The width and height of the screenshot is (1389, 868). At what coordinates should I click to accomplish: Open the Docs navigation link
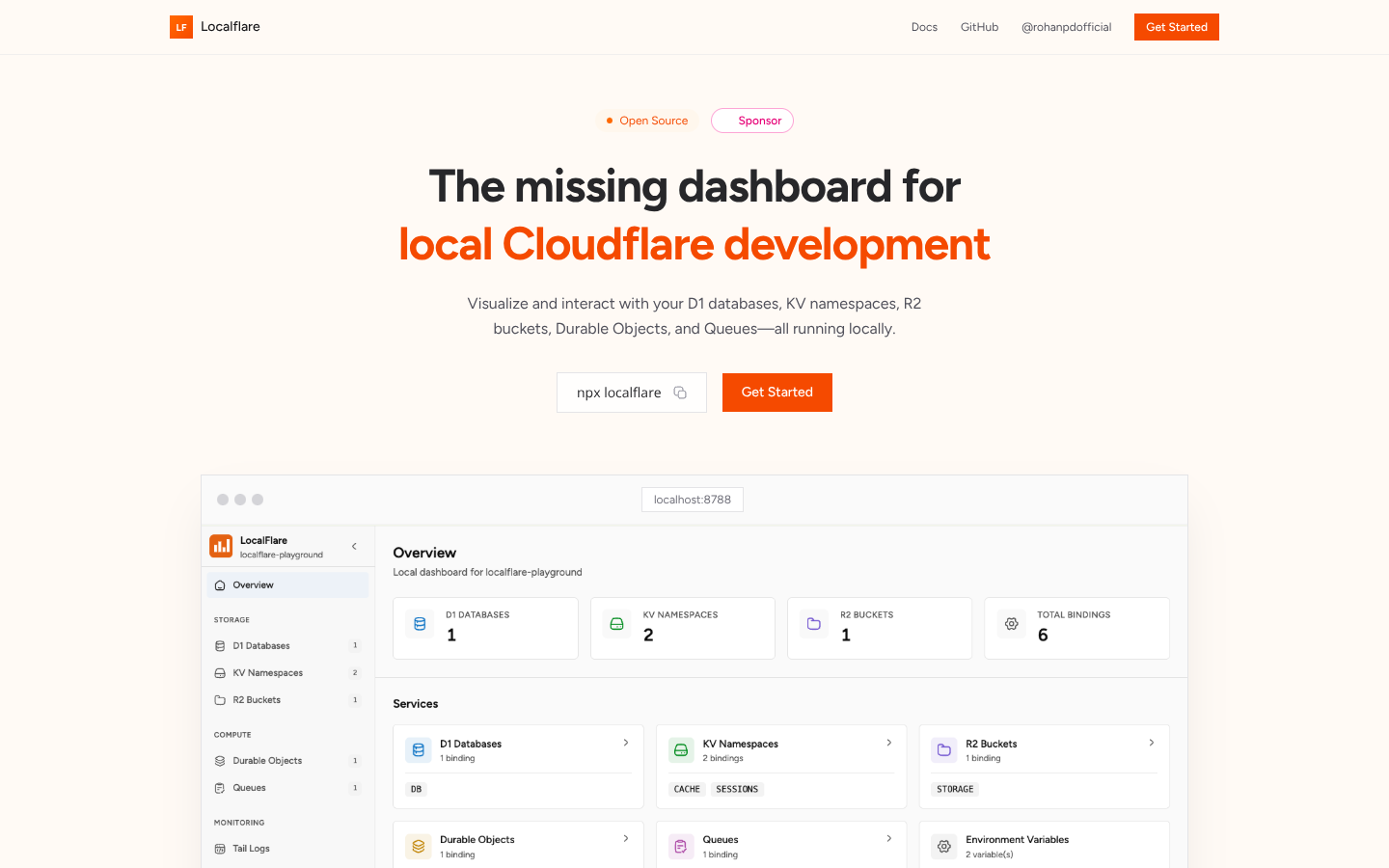(x=924, y=27)
